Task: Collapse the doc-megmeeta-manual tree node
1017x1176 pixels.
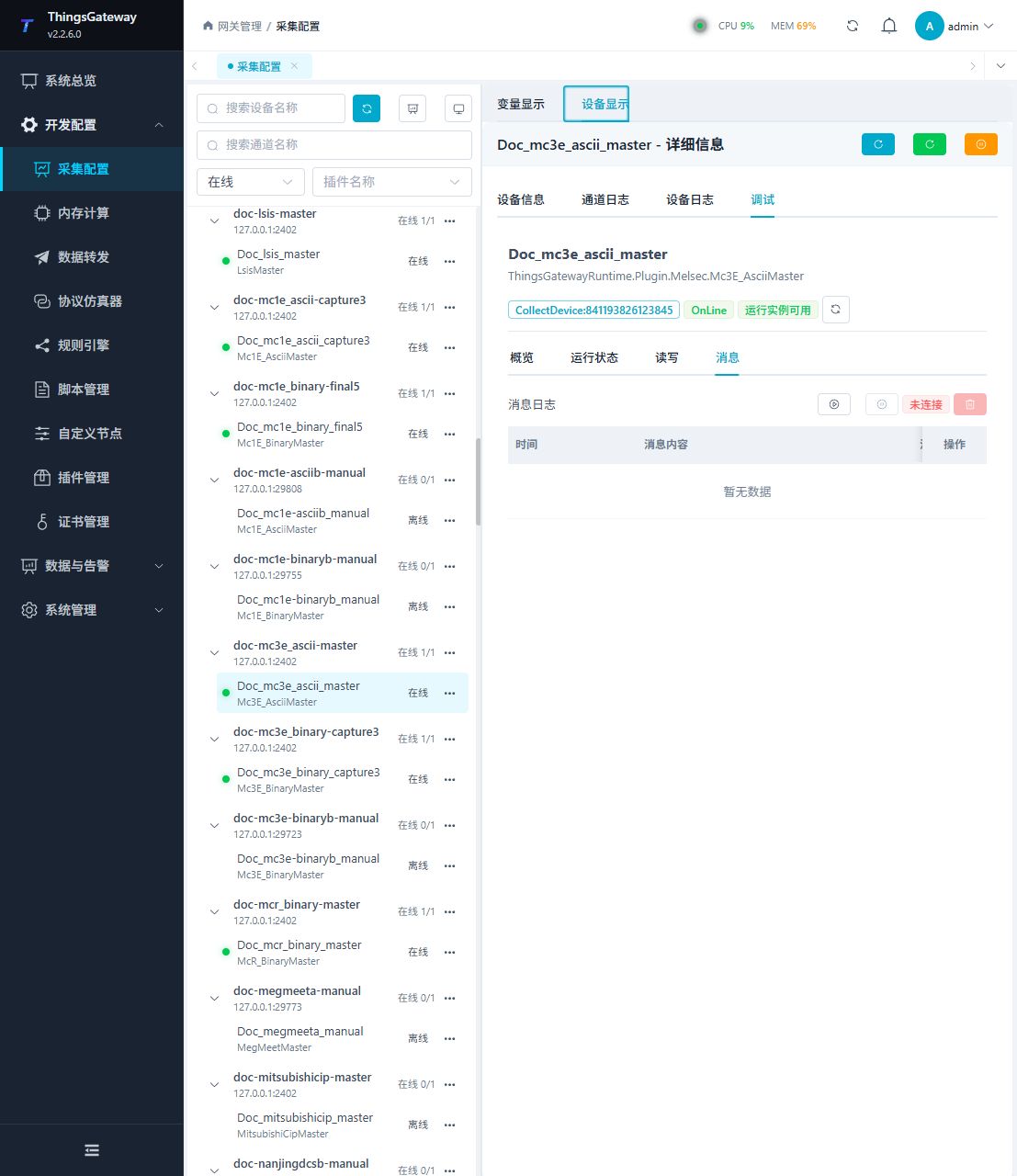Action: (x=214, y=998)
